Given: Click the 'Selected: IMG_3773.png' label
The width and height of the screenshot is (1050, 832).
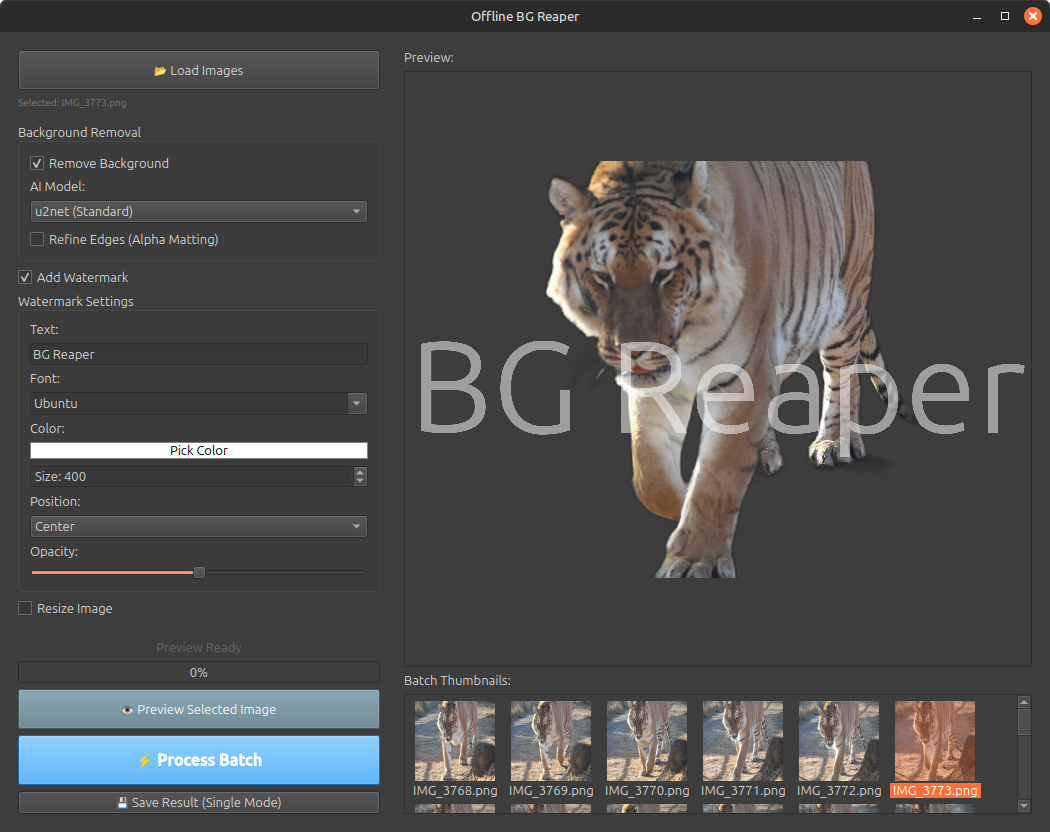Looking at the screenshot, I should [x=72, y=102].
